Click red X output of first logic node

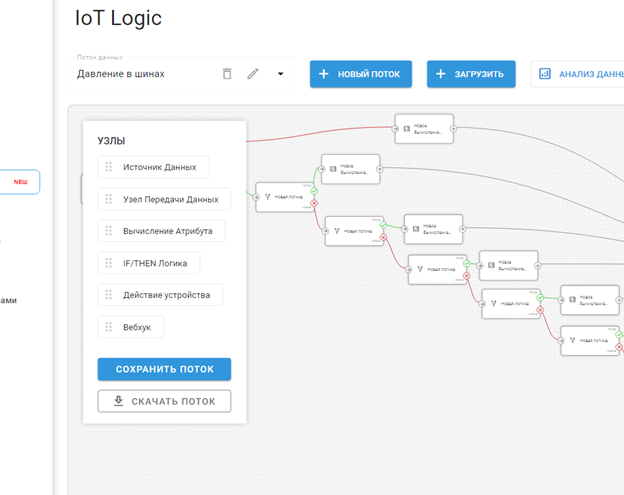point(314,204)
